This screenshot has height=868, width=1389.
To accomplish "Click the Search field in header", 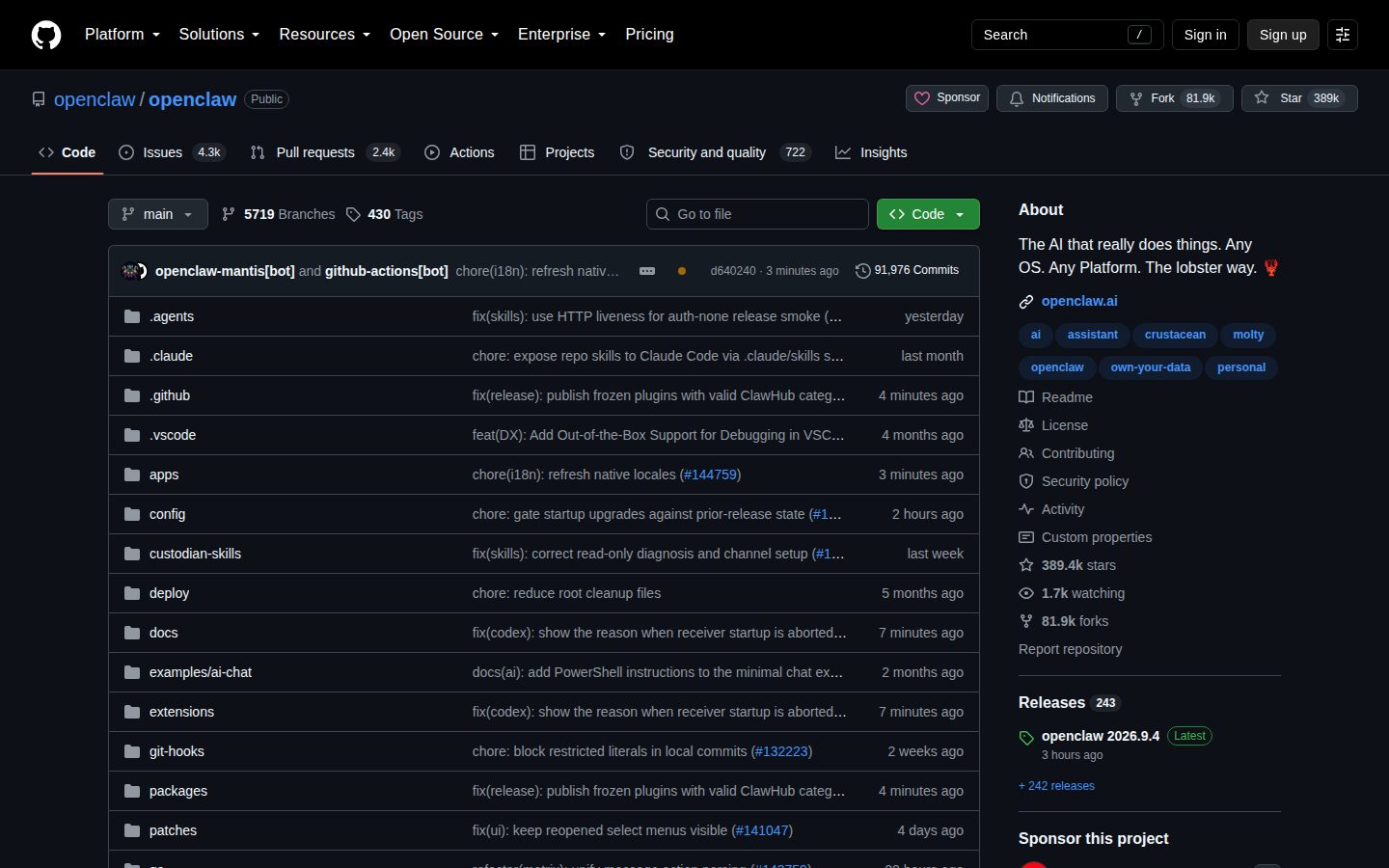I will click(x=1067, y=35).
